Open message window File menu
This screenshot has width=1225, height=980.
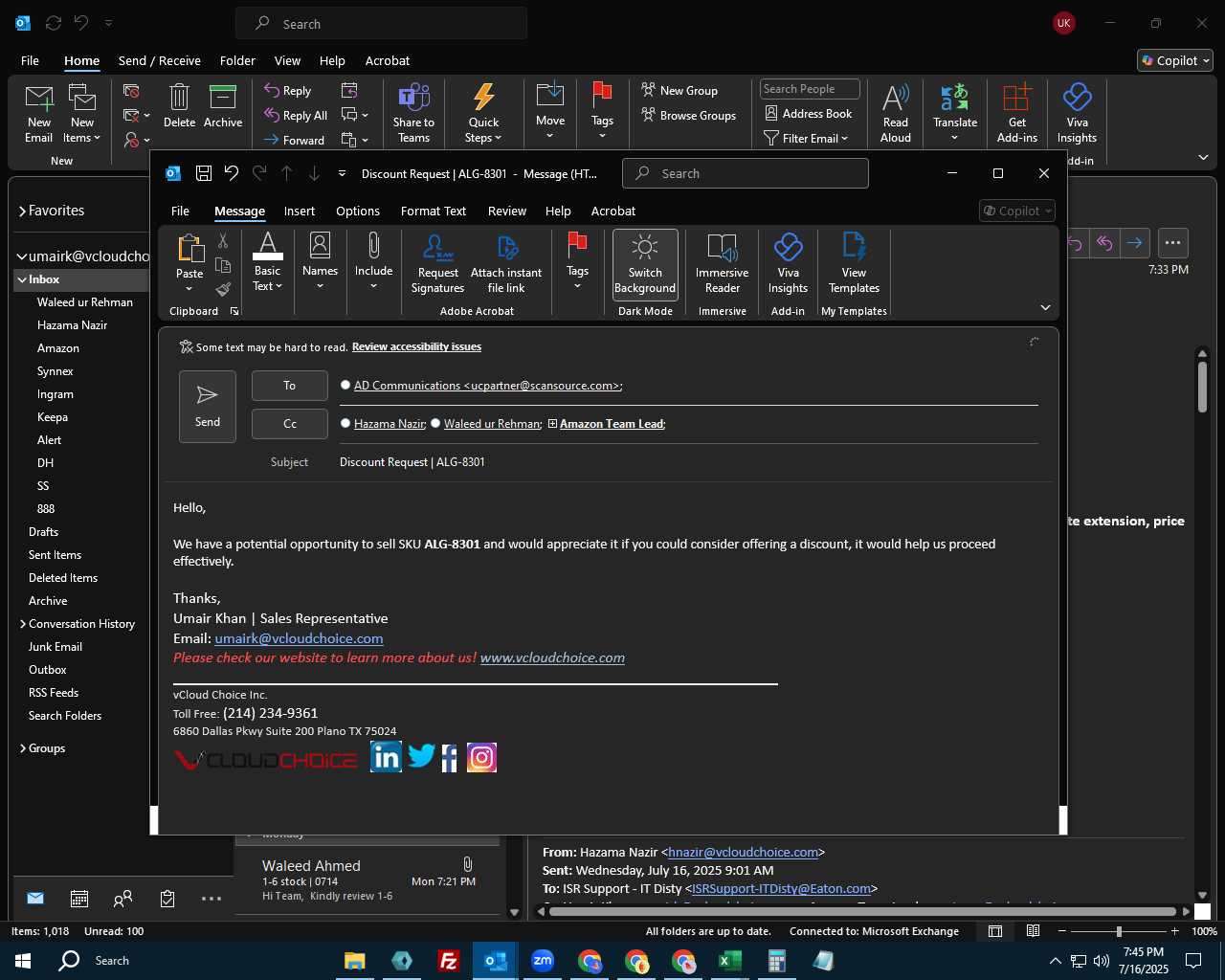pos(180,211)
